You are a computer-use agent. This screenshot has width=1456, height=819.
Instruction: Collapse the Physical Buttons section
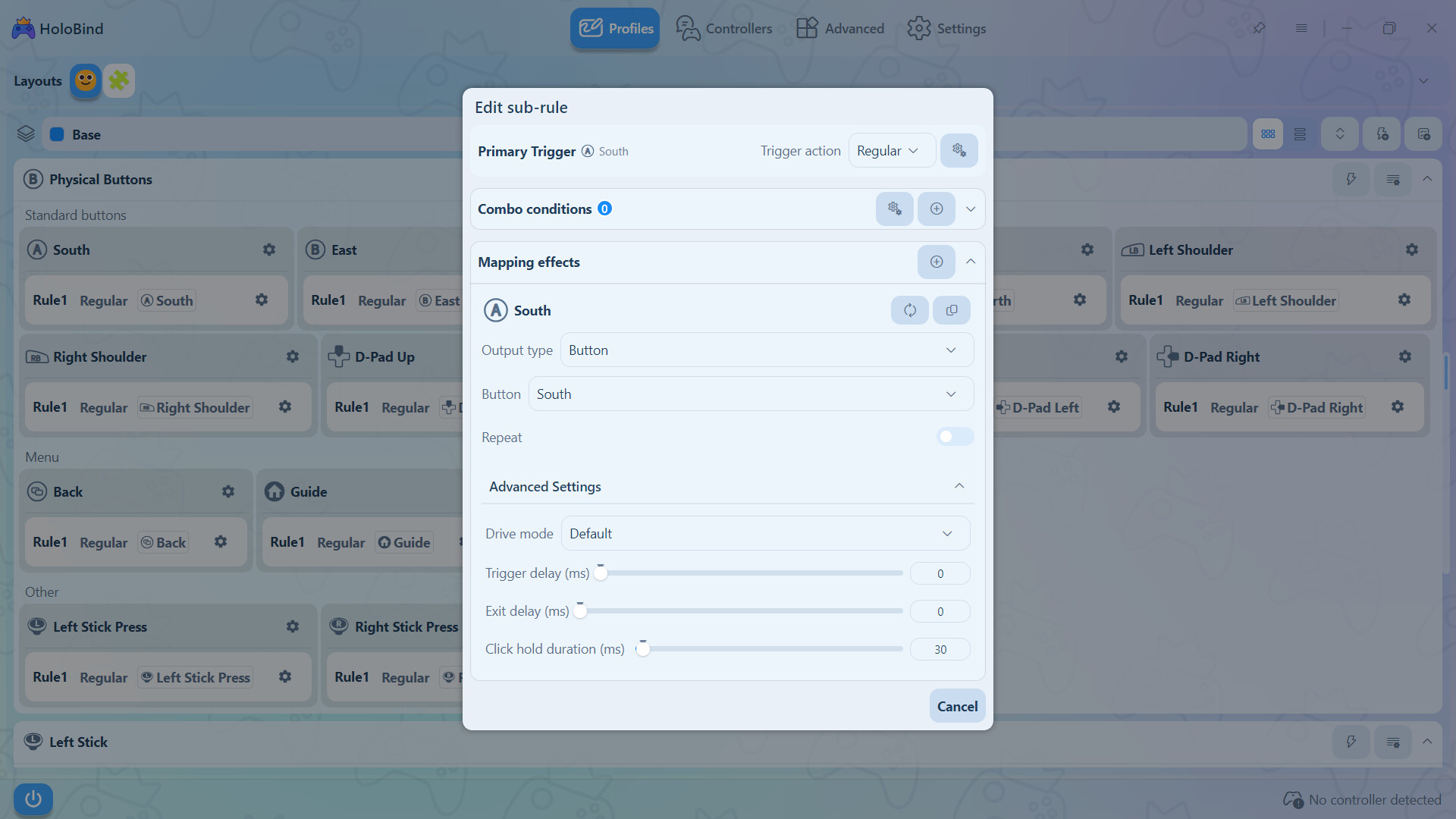[1426, 179]
